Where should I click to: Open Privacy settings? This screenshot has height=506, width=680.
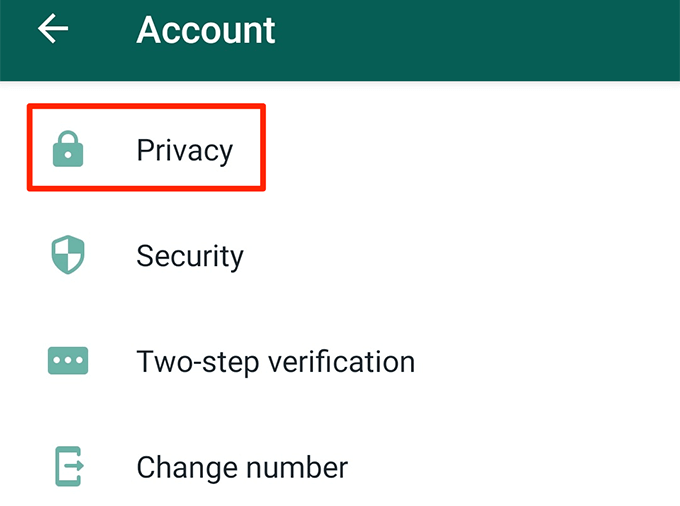click(x=184, y=151)
